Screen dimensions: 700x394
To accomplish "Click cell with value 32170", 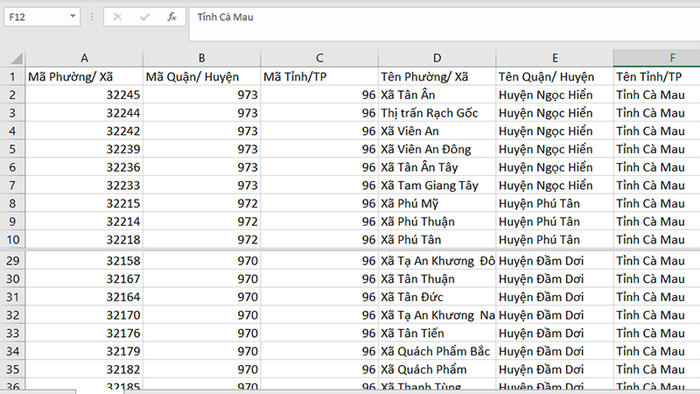I will pos(84,315).
